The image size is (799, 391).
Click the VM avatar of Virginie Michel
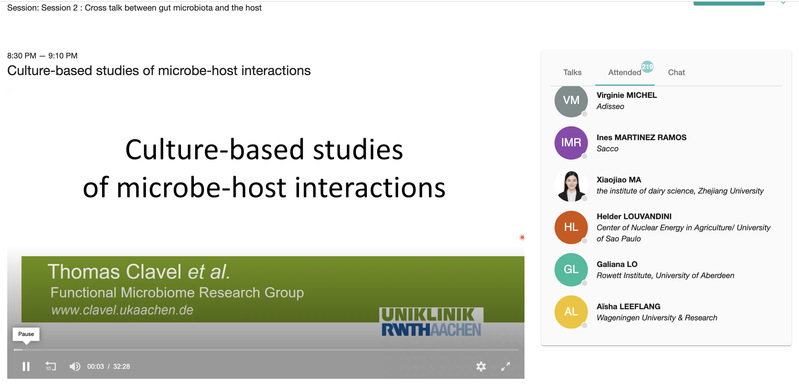[571, 100]
